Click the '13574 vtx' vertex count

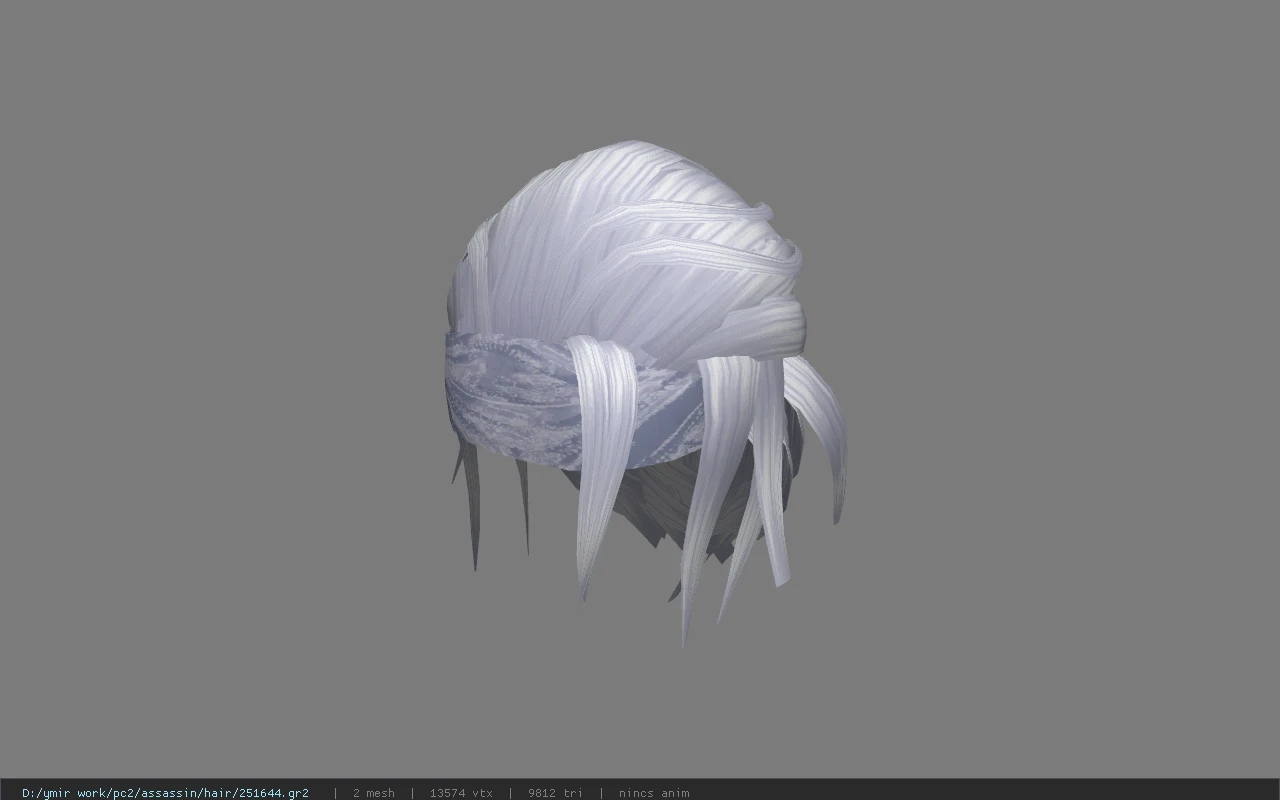point(461,793)
